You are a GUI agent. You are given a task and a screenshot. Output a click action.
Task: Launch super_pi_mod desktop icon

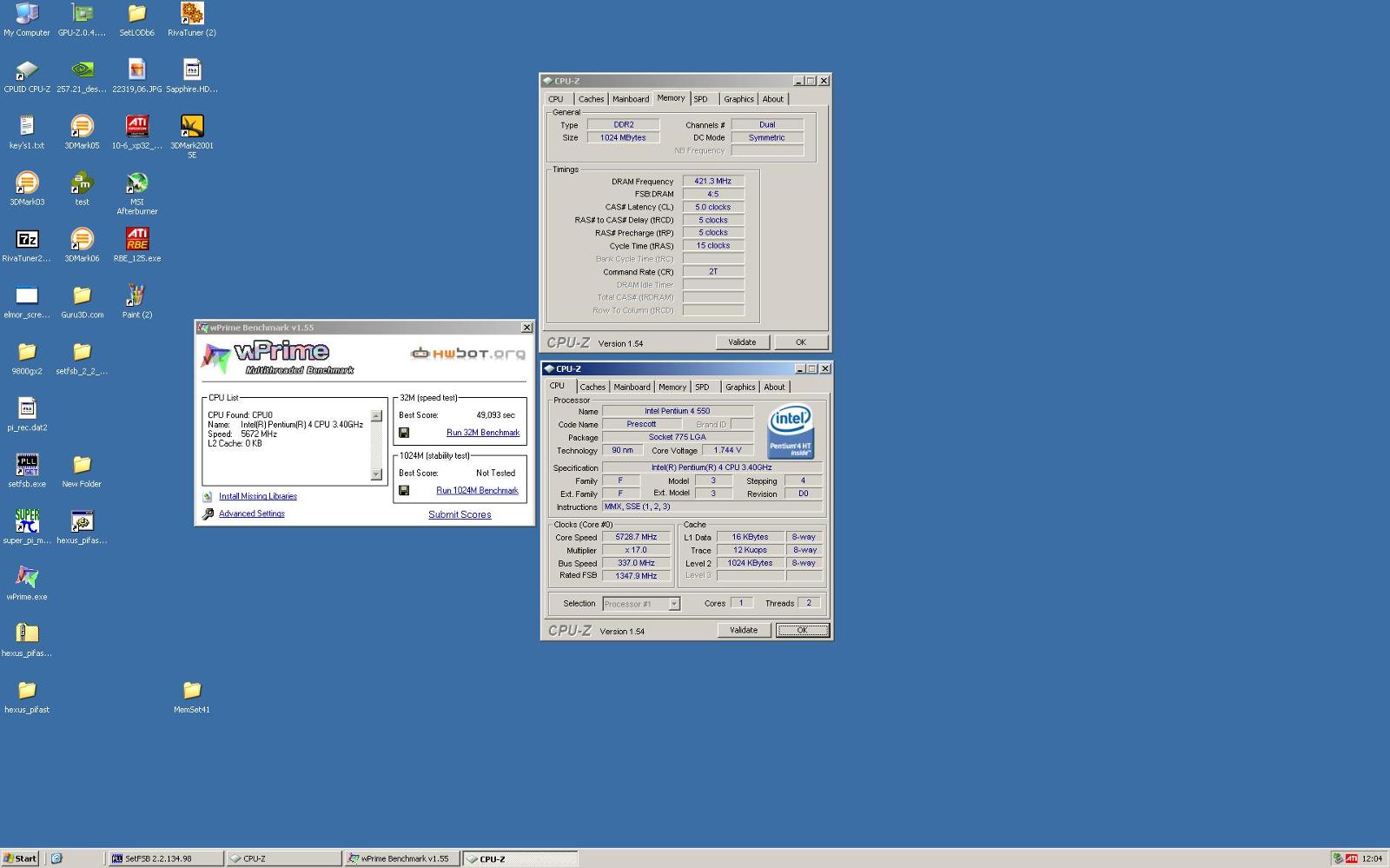27,521
